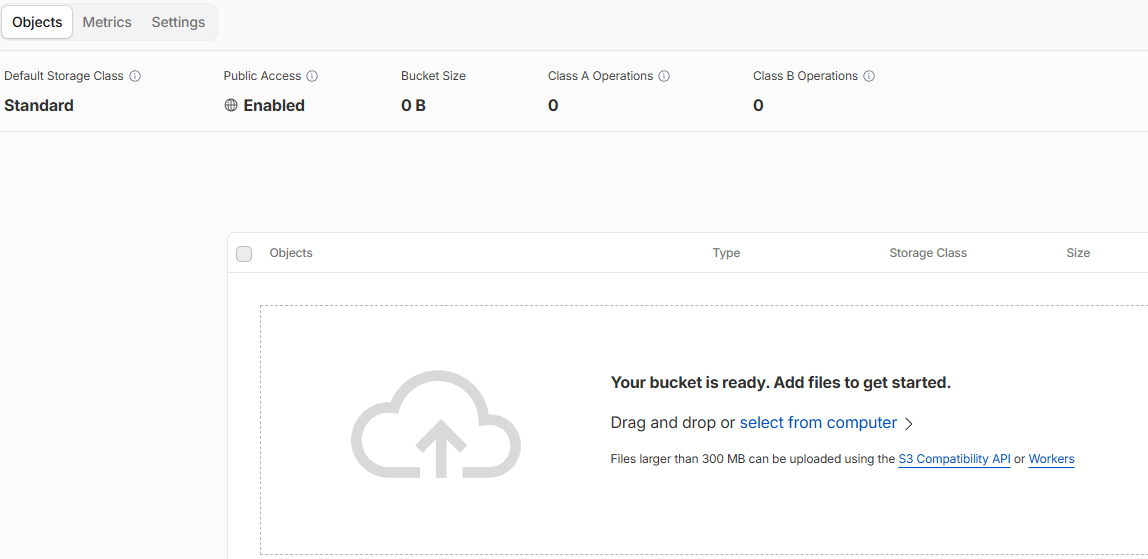Screen dimensions: 1148x559
Task: Click the Class B Operations count value
Action: click(x=758, y=105)
